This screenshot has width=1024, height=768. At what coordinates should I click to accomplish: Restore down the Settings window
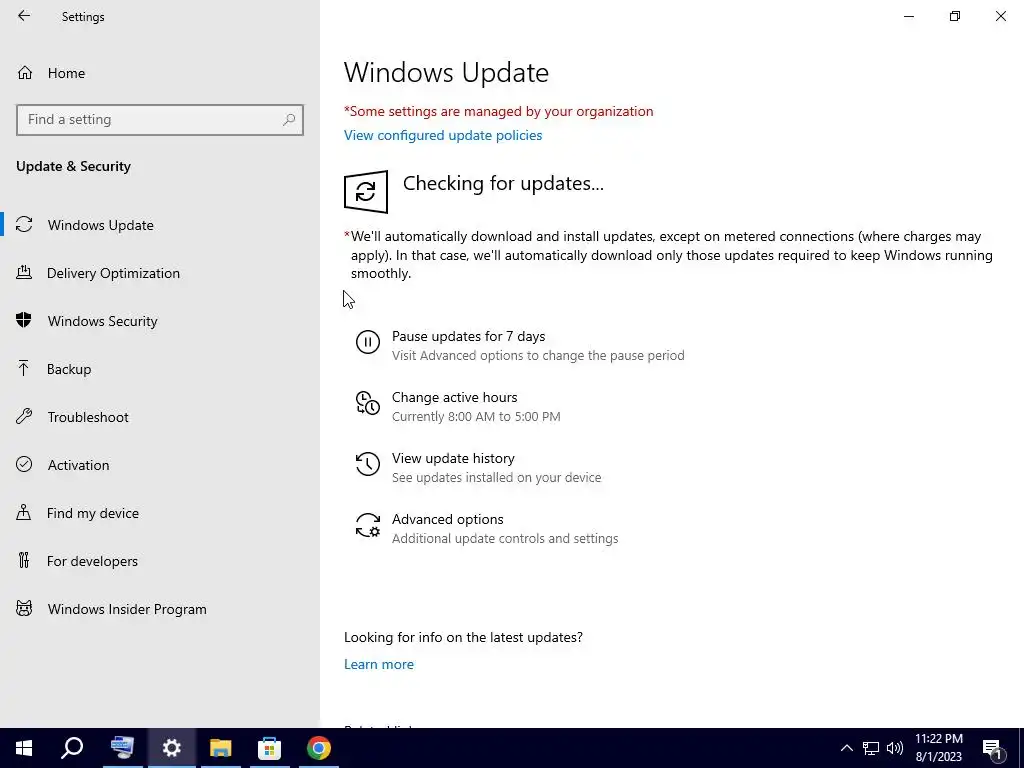pyautogui.click(x=955, y=16)
